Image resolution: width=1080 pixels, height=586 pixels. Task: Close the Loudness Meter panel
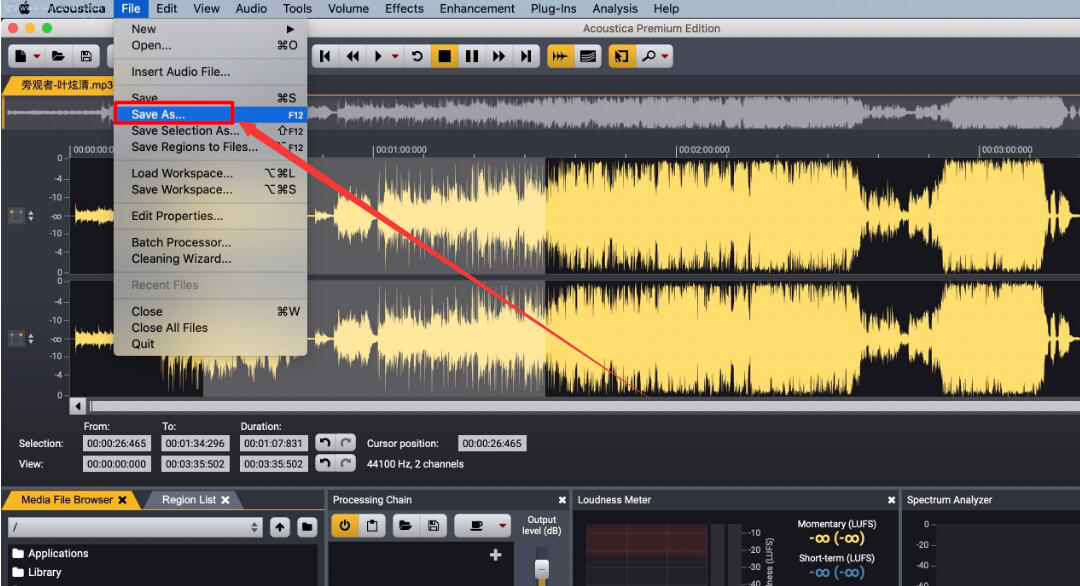pyautogui.click(x=891, y=500)
